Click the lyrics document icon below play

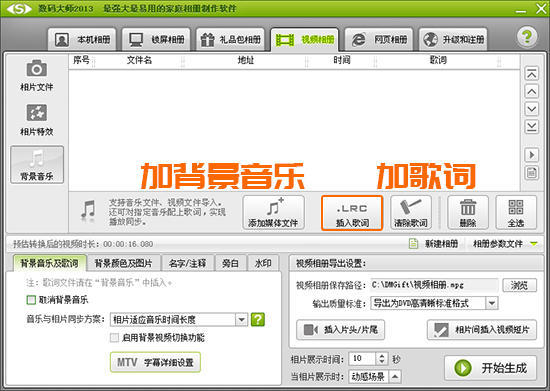tap(531, 173)
